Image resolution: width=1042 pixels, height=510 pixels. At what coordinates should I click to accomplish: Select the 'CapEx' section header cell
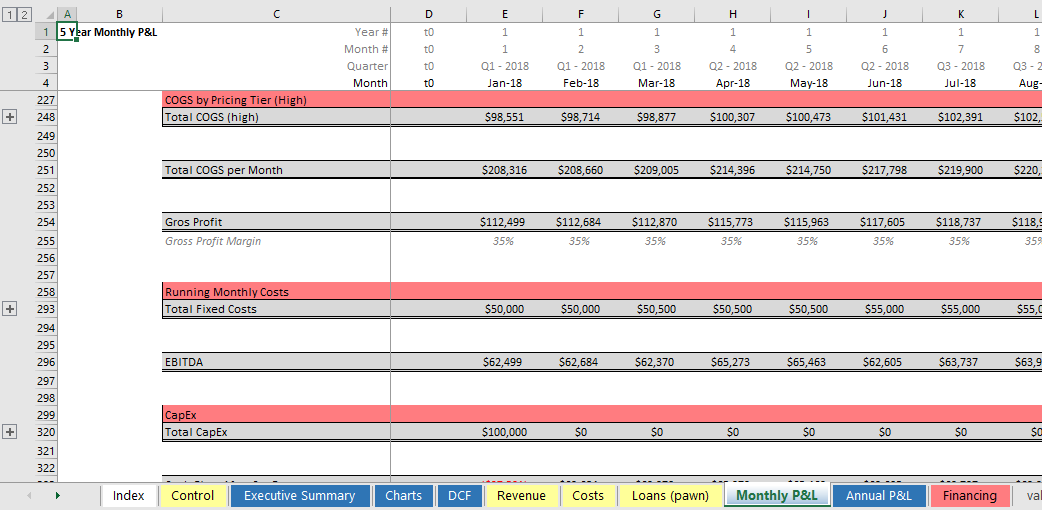[x=276, y=415]
